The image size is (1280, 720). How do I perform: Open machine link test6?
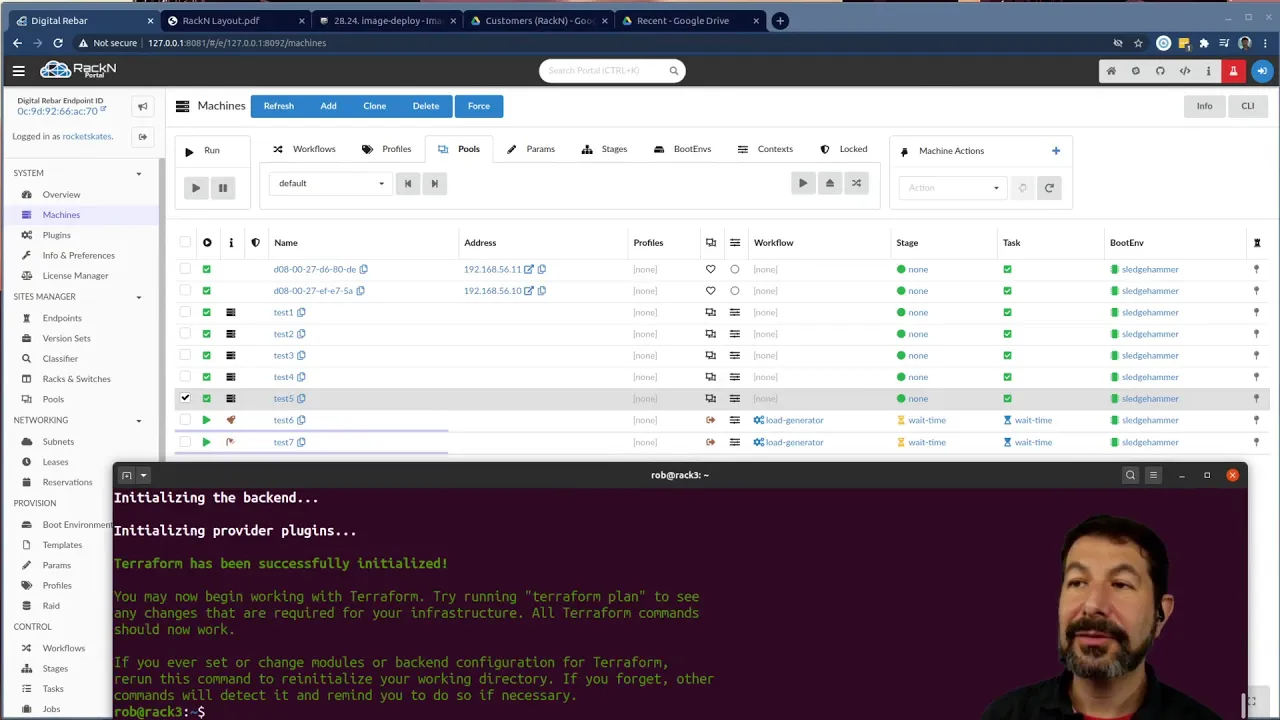[284, 421]
